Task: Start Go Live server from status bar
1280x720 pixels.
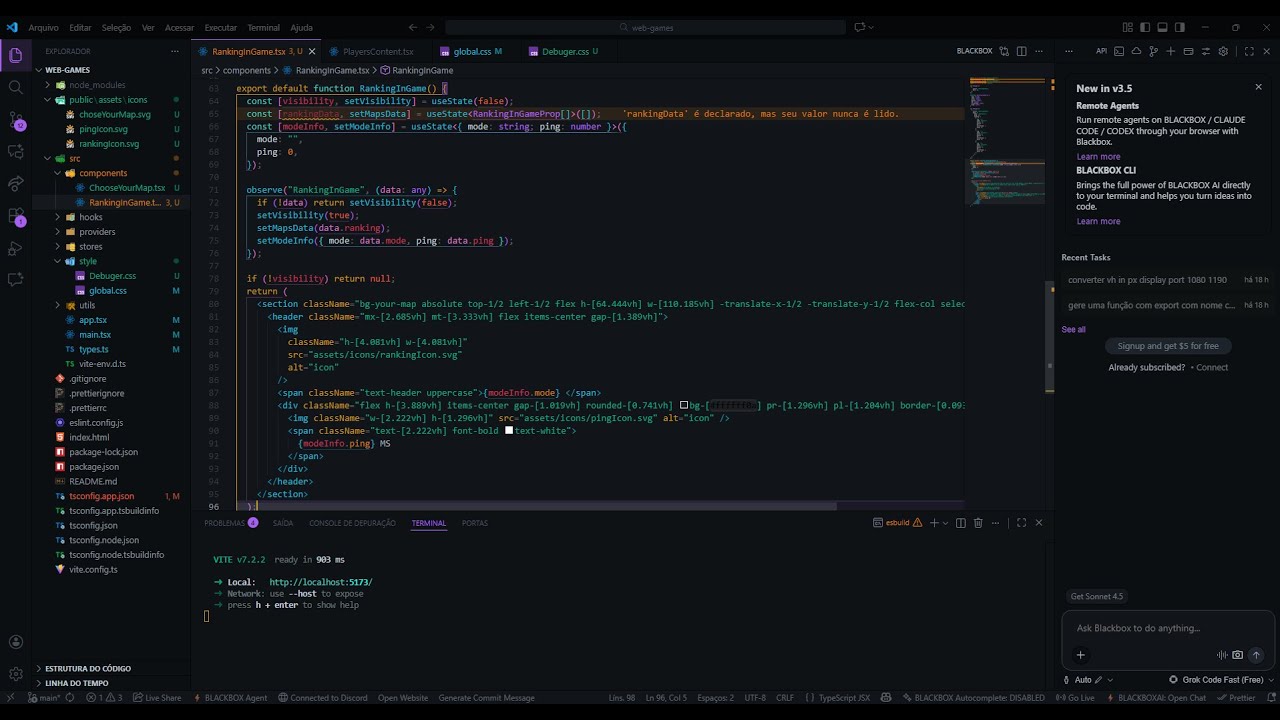Action: coord(1077,698)
